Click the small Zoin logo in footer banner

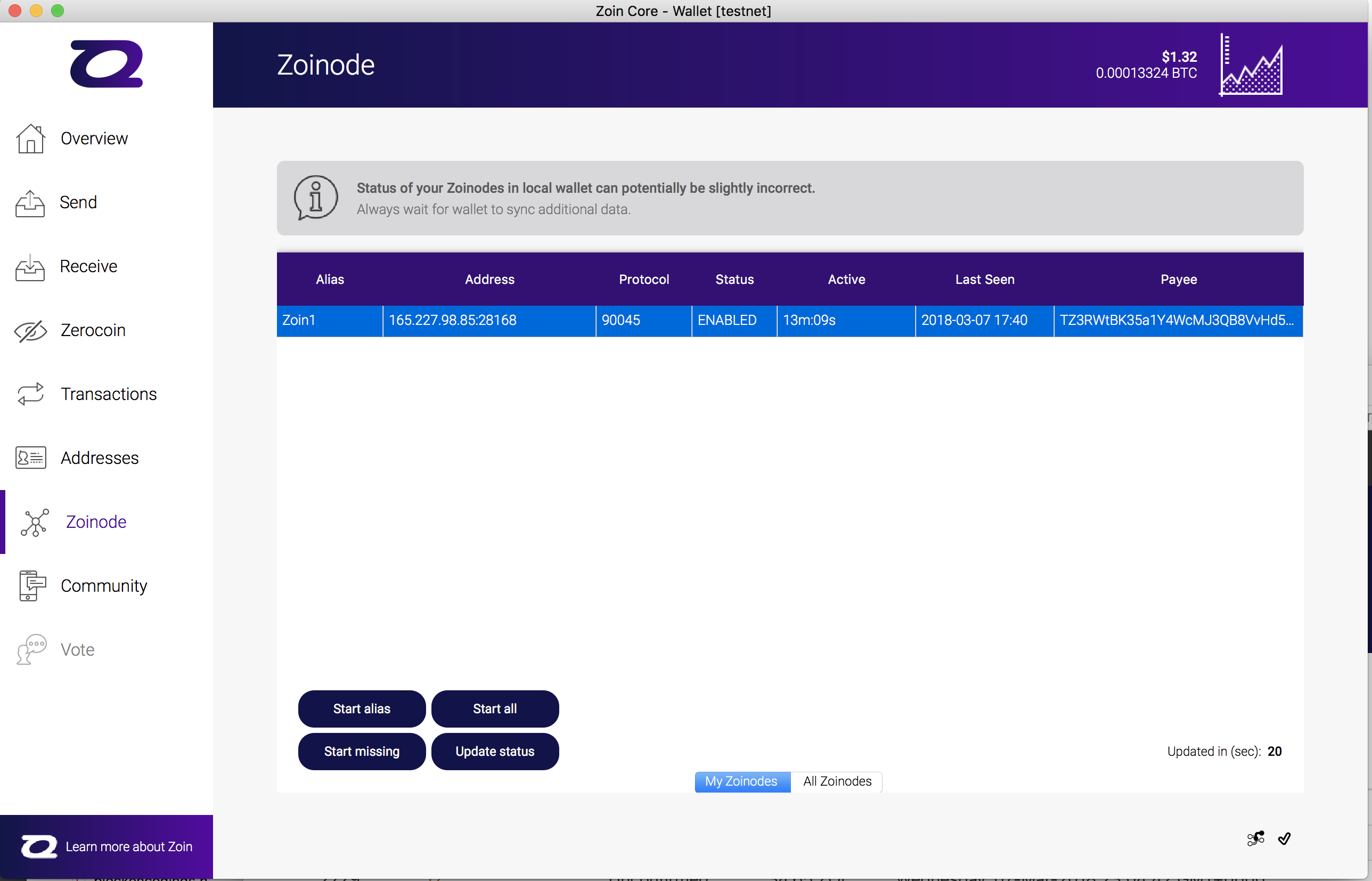click(x=39, y=847)
